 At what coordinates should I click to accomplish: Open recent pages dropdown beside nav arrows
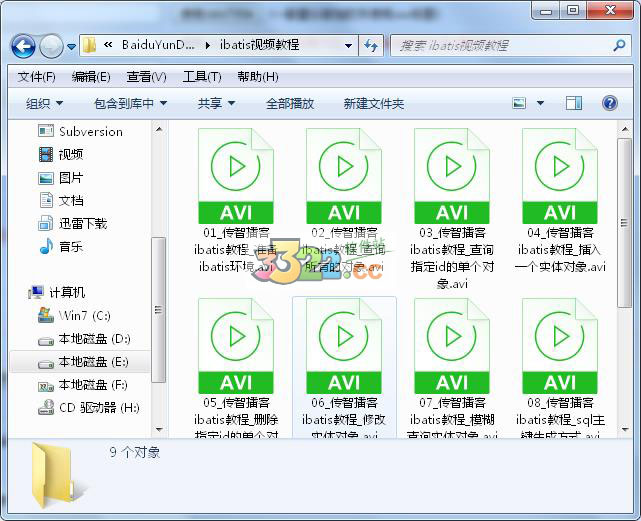(72, 47)
